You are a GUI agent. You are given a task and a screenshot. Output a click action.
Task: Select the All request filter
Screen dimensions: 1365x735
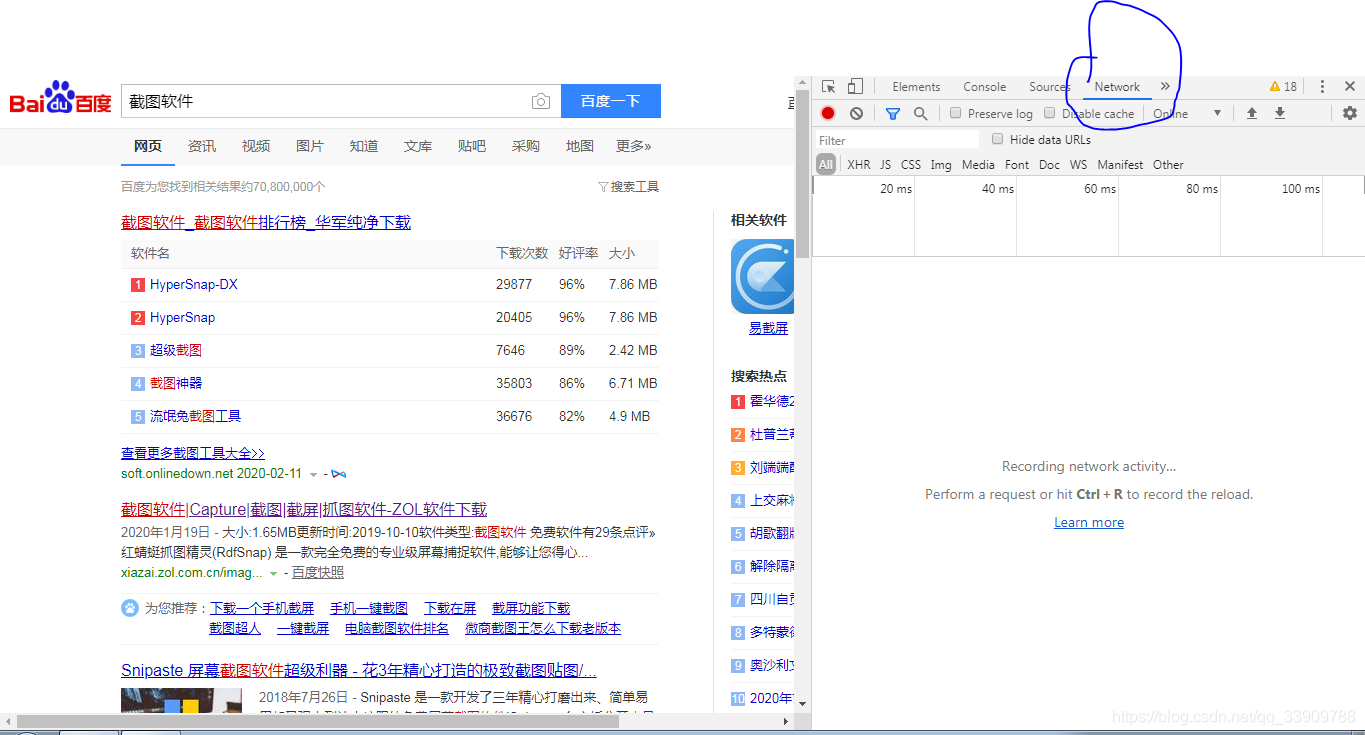(x=826, y=165)
